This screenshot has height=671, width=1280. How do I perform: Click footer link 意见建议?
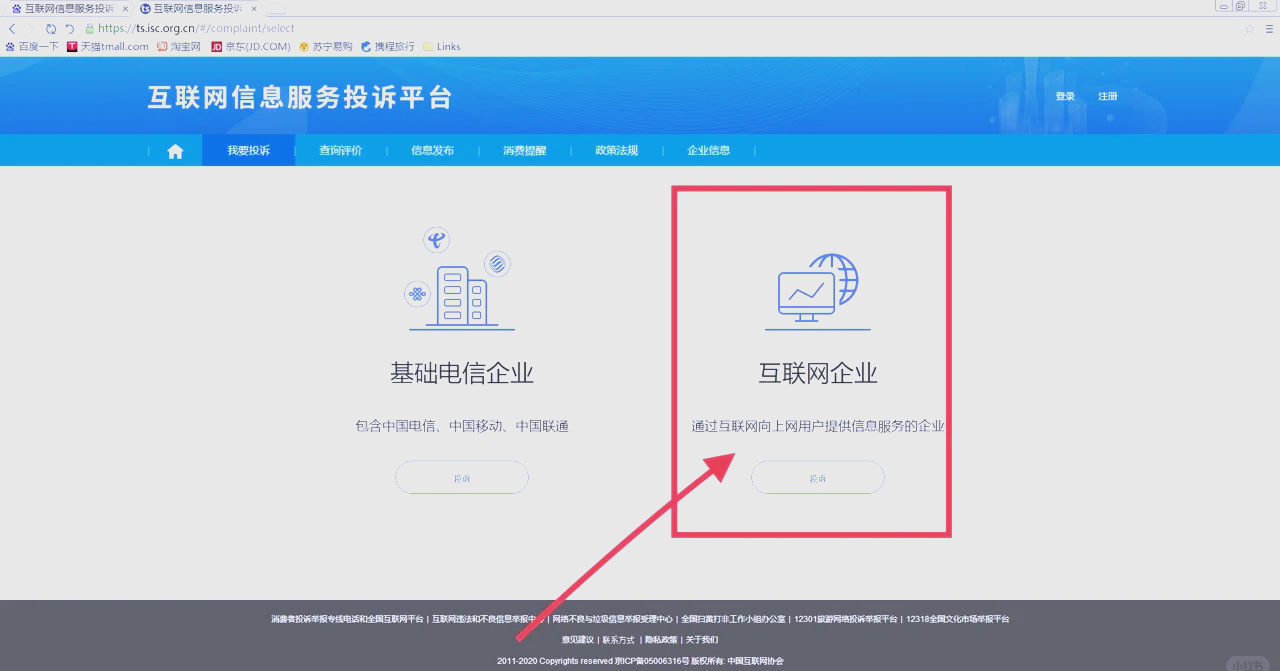pos(577,640)
